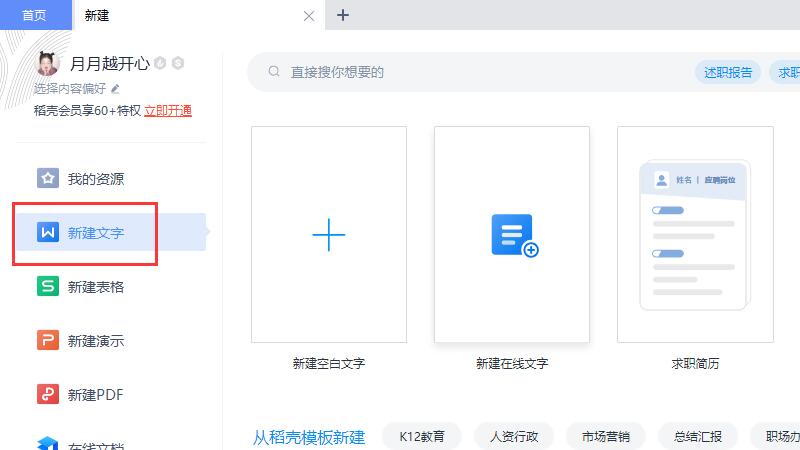Viewport: 800px width, 450px height.
Task: Click the star icon for 我的资源
Action: tap(47, 179)
